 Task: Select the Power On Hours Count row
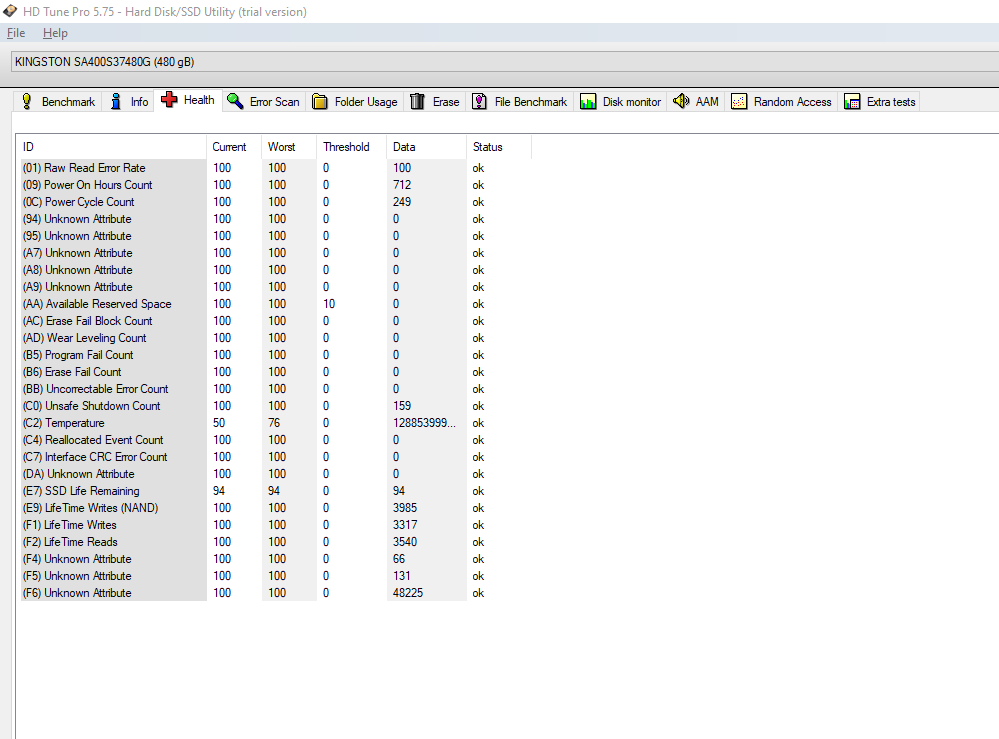[x=275, y=185]
